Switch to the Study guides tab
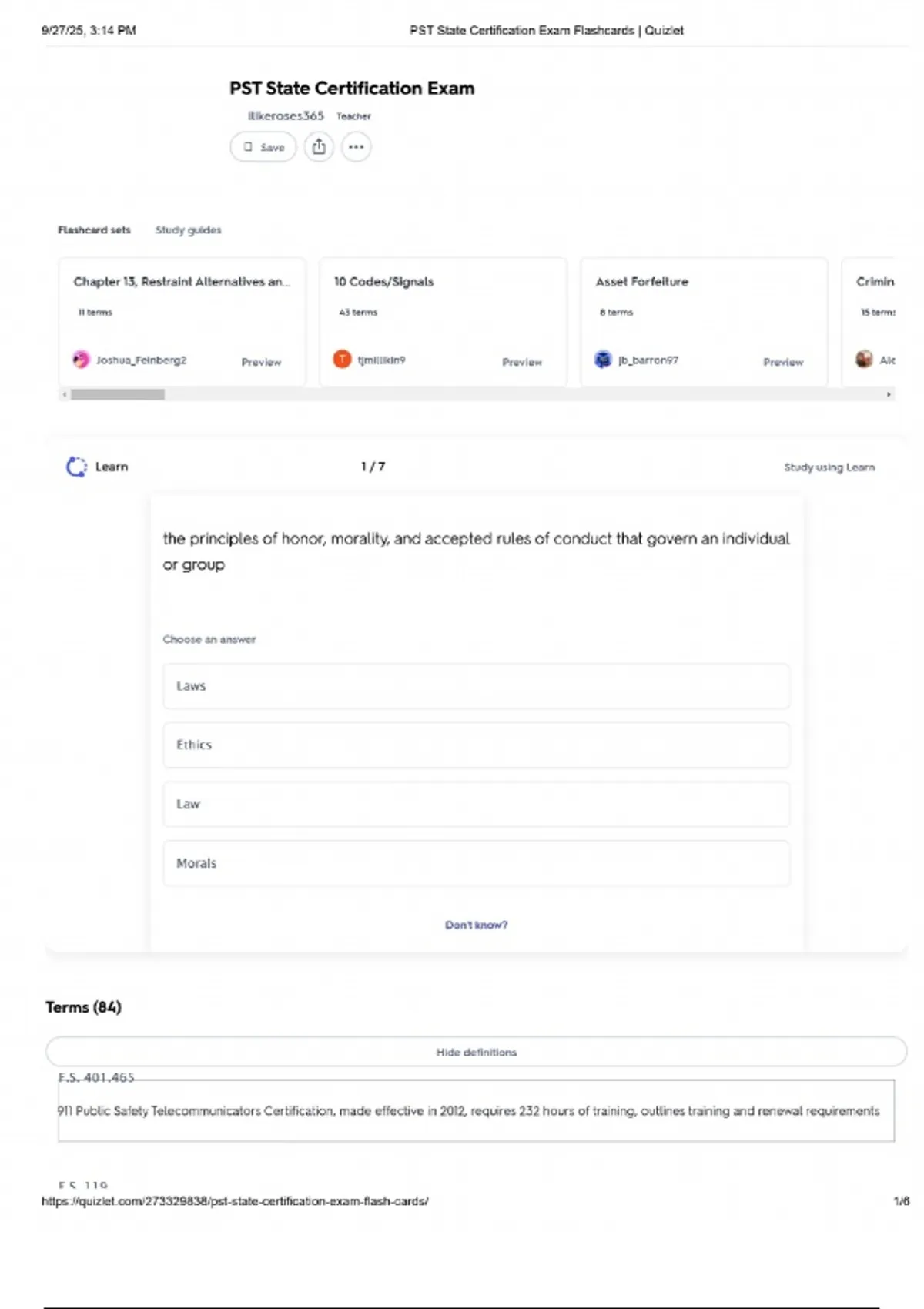Image resolution: width=924 pixels, height=1309 pixels. 188,229
